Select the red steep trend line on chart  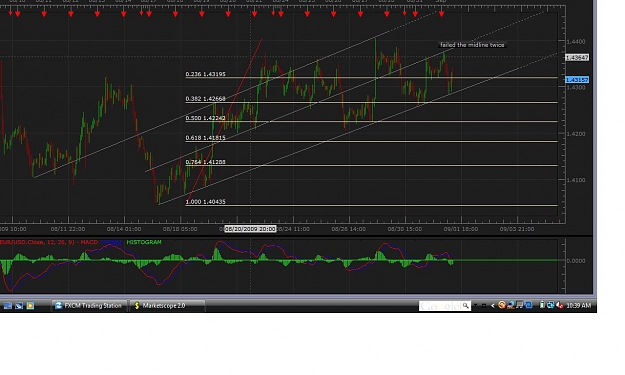[224, 120]
